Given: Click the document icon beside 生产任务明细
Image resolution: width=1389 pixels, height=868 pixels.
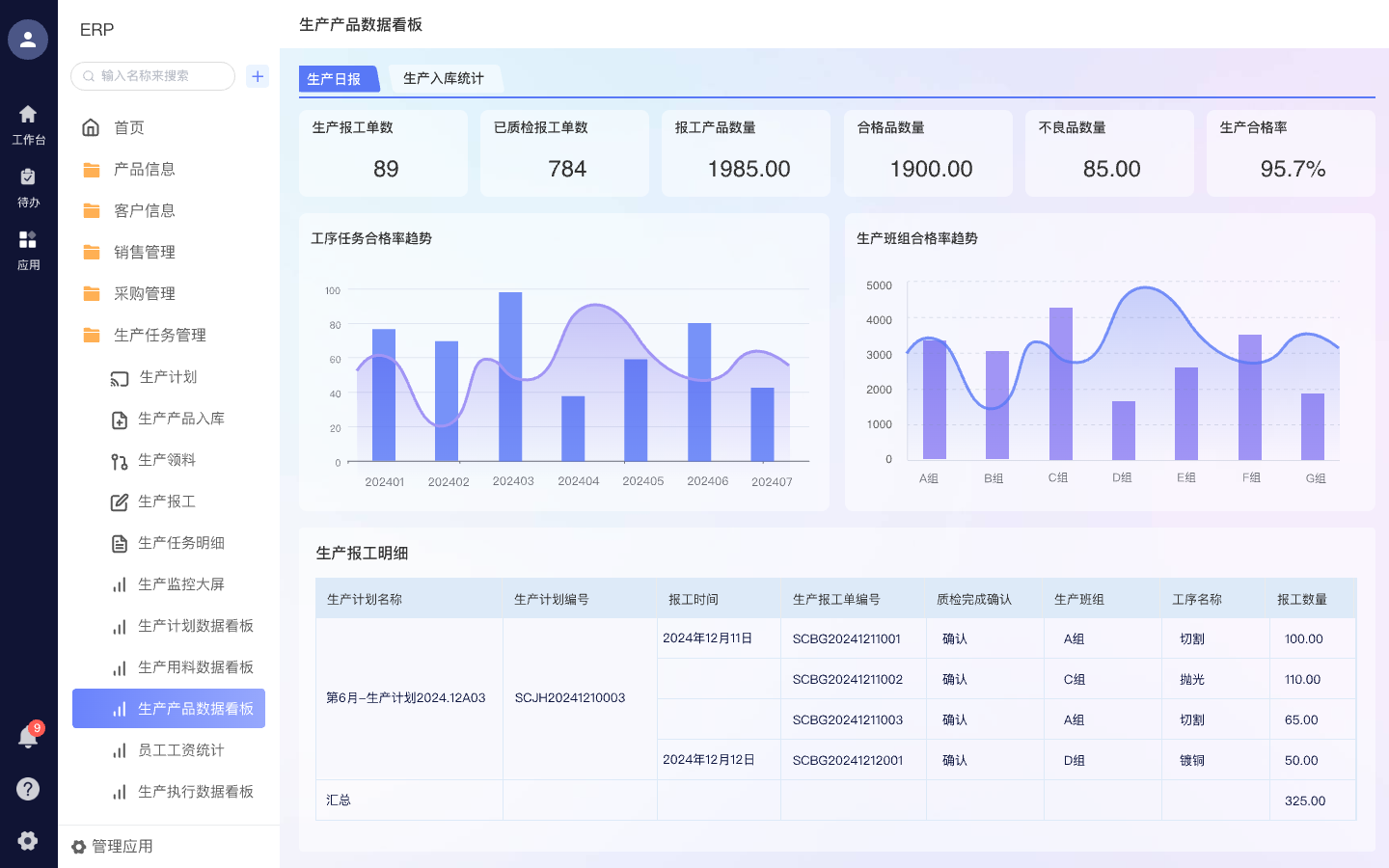Looking at the screenshot, I should point(119,544).
